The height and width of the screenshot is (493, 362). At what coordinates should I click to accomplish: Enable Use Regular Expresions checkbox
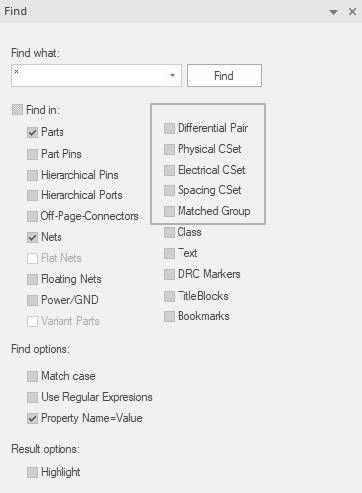click(x=32, y=397)
